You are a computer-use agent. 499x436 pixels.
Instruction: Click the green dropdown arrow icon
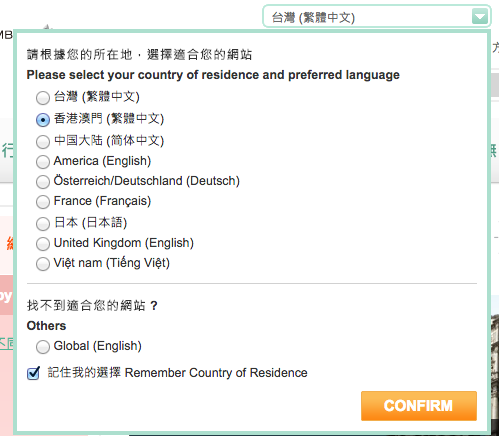(x=480, y=17)
